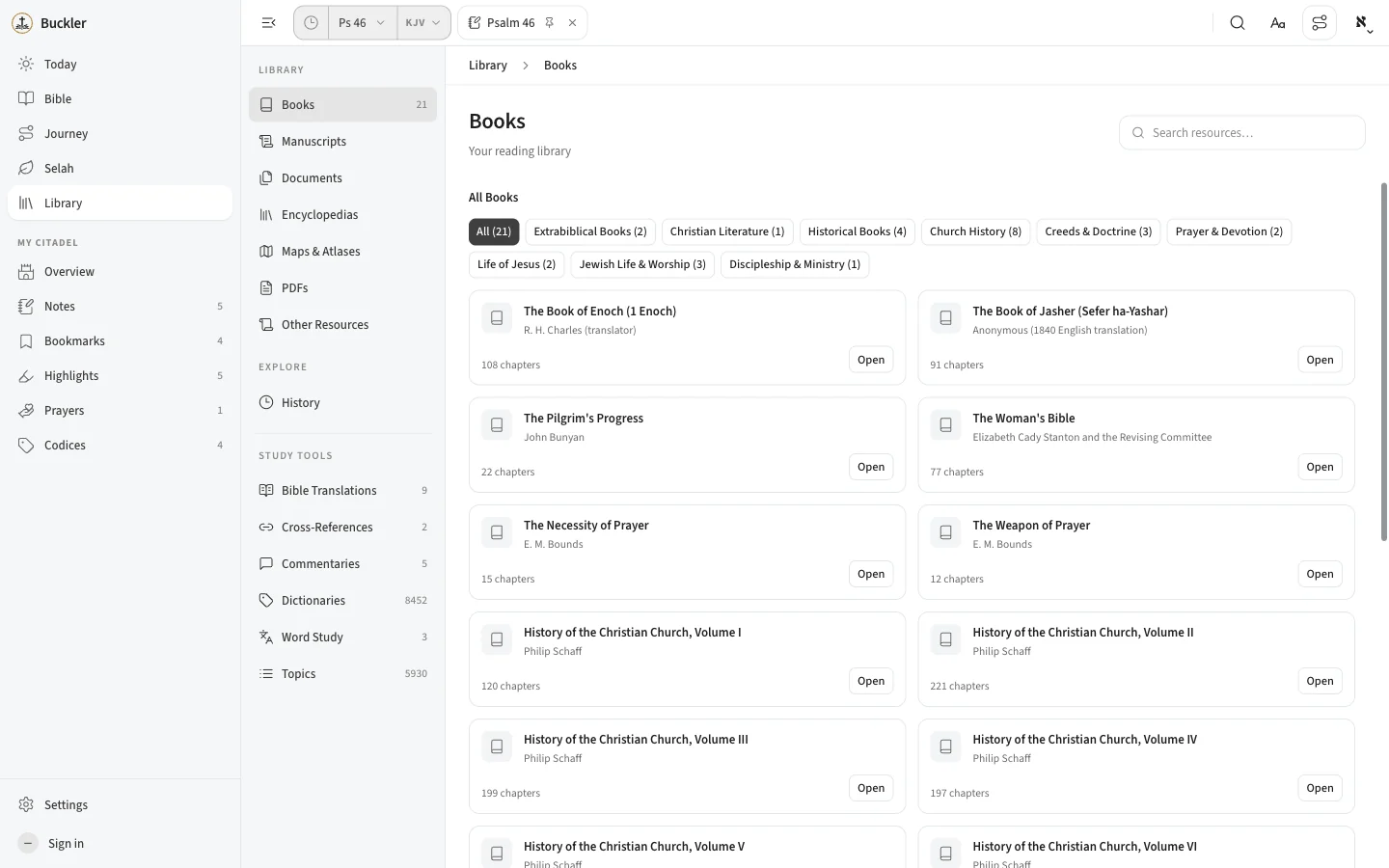Viewport: 1389px width, 868px height.
Task: Open The Woman's Bible
Action: click(x=1320, y=468)
